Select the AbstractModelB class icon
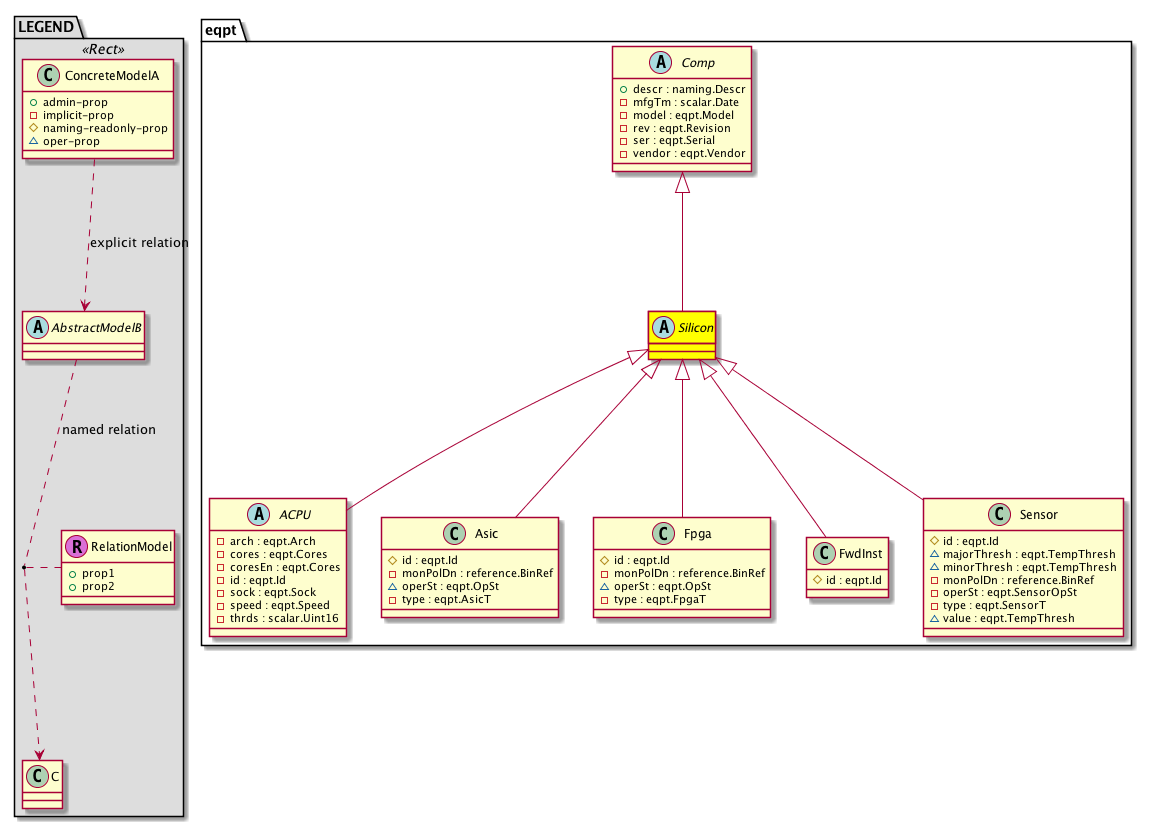Screen dimensions: 1152x827 [38, 326]
